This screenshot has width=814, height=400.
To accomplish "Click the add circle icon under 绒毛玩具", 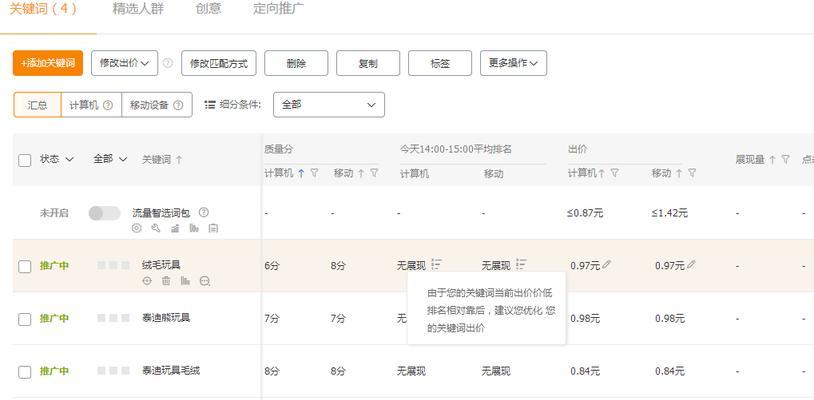I will pyautogui.click(x=147, y=281).
